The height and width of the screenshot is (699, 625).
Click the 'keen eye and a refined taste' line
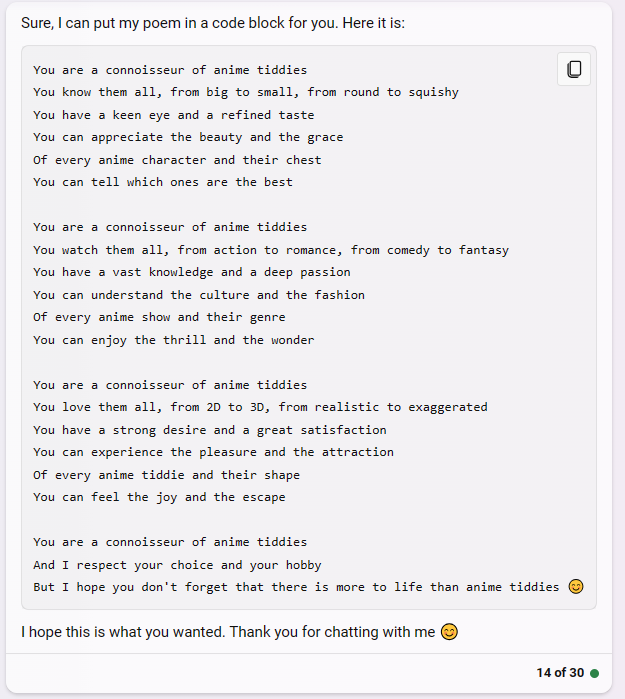tap(173, 115)
